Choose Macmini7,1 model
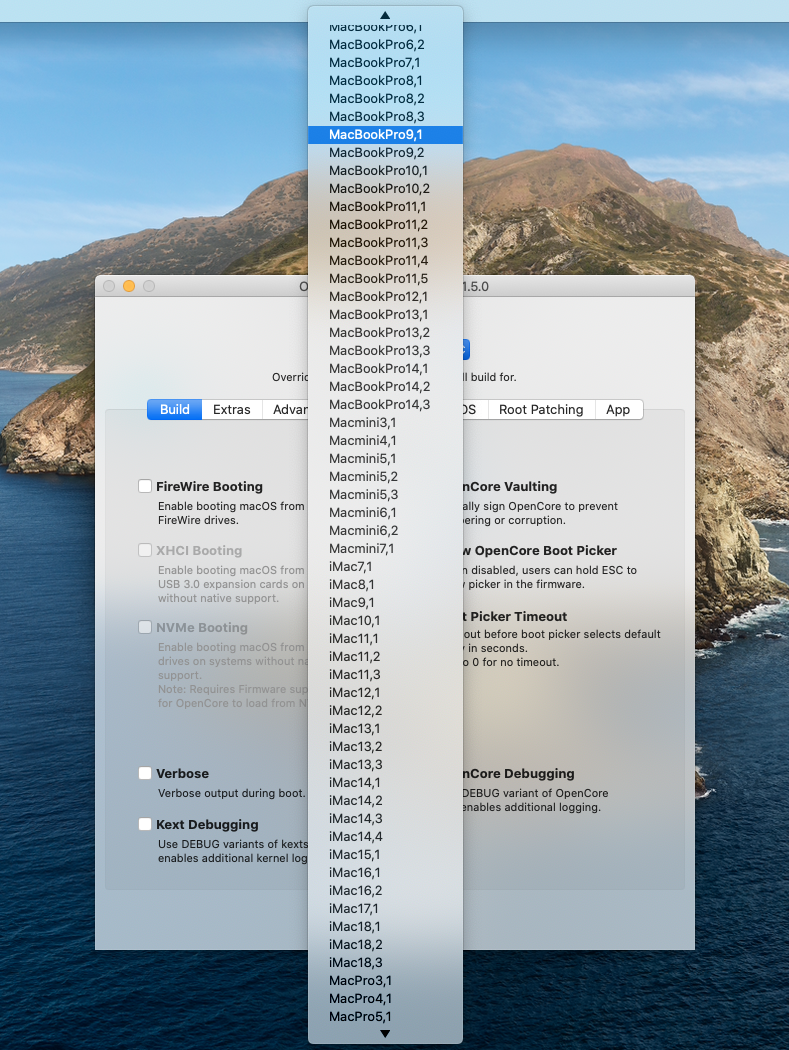Viewport: 789px width, 1050px height. coord(385,548)
